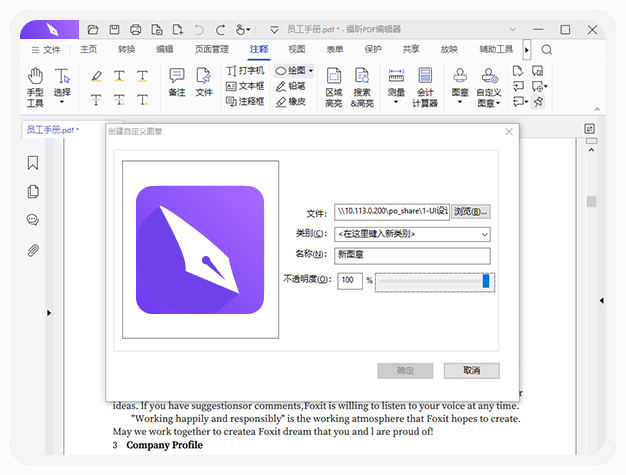Switch to the Home (主页) tab

point(88,49)
